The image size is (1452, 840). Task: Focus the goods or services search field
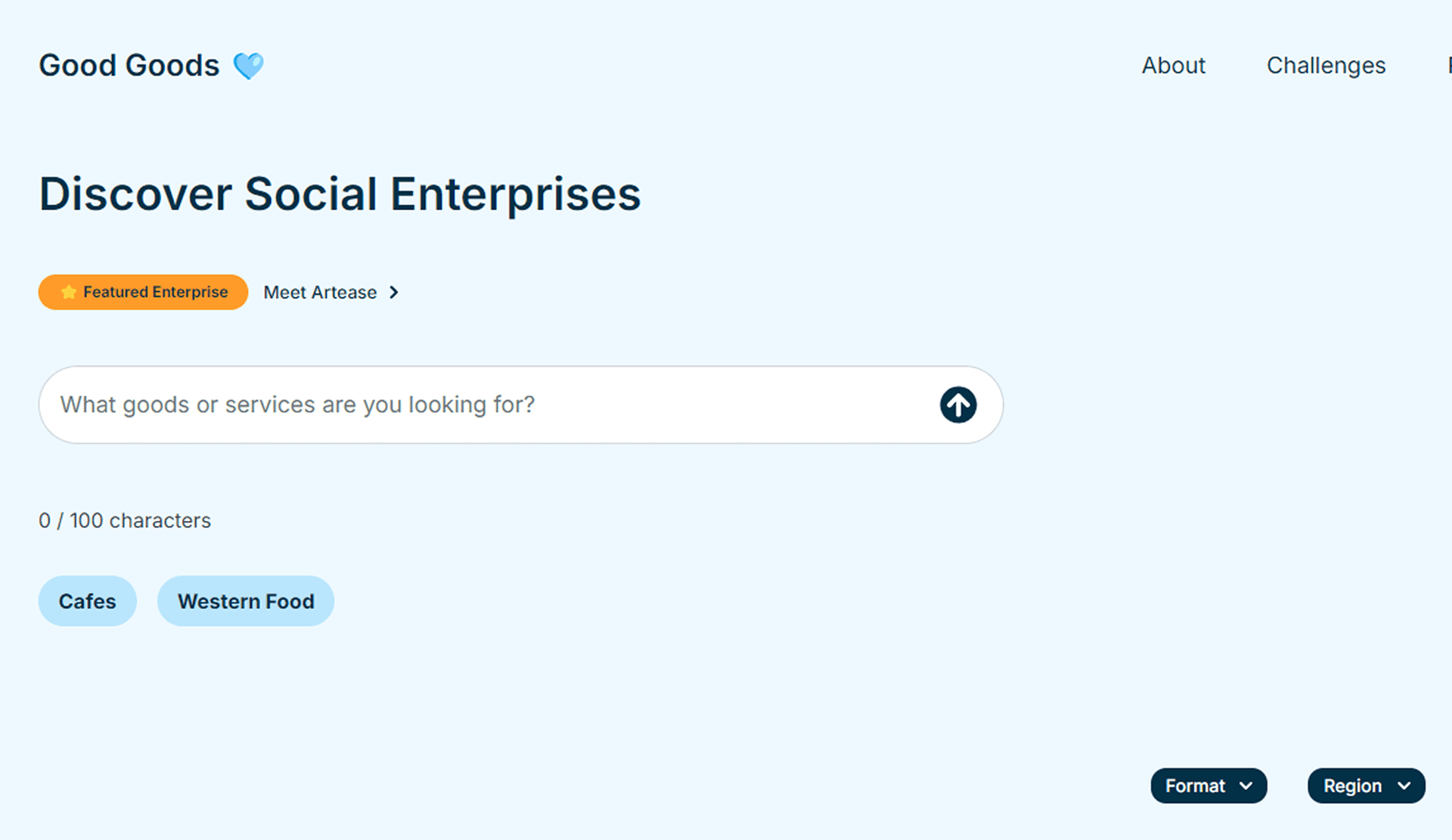[x=520, y=405]
